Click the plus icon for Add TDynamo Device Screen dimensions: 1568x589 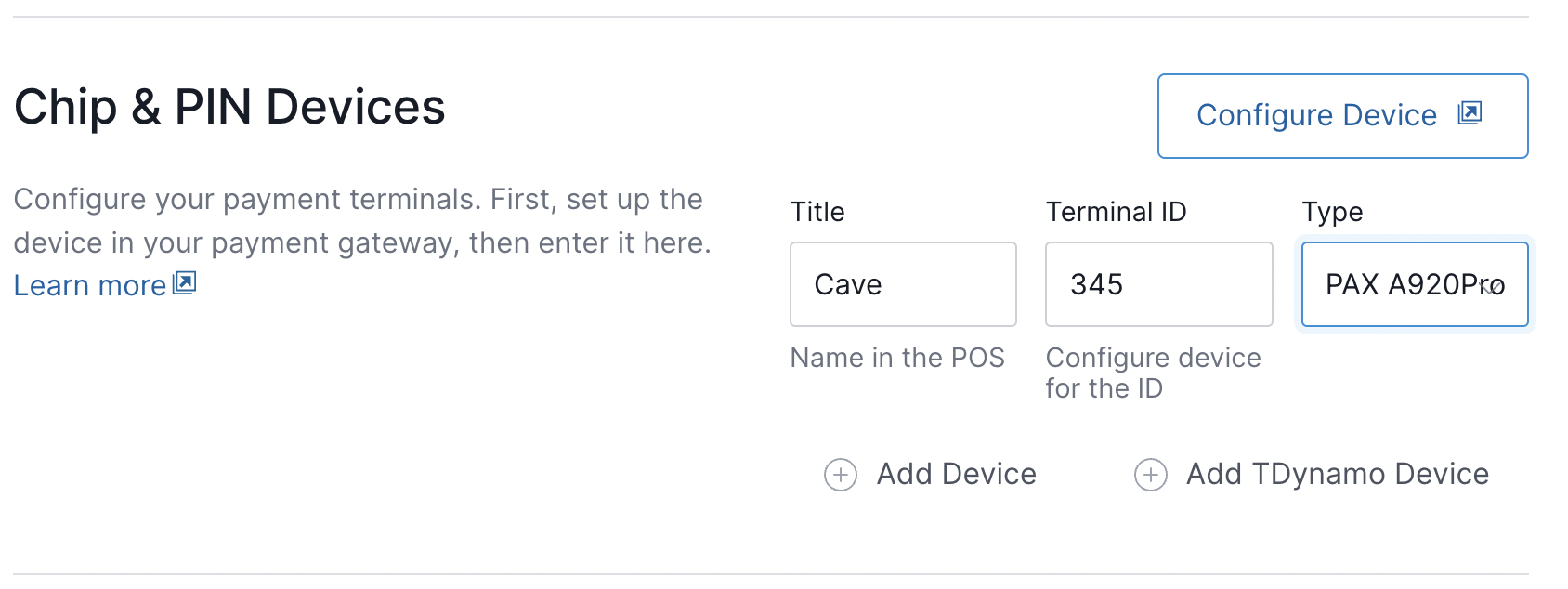[x=1151, y=474]
